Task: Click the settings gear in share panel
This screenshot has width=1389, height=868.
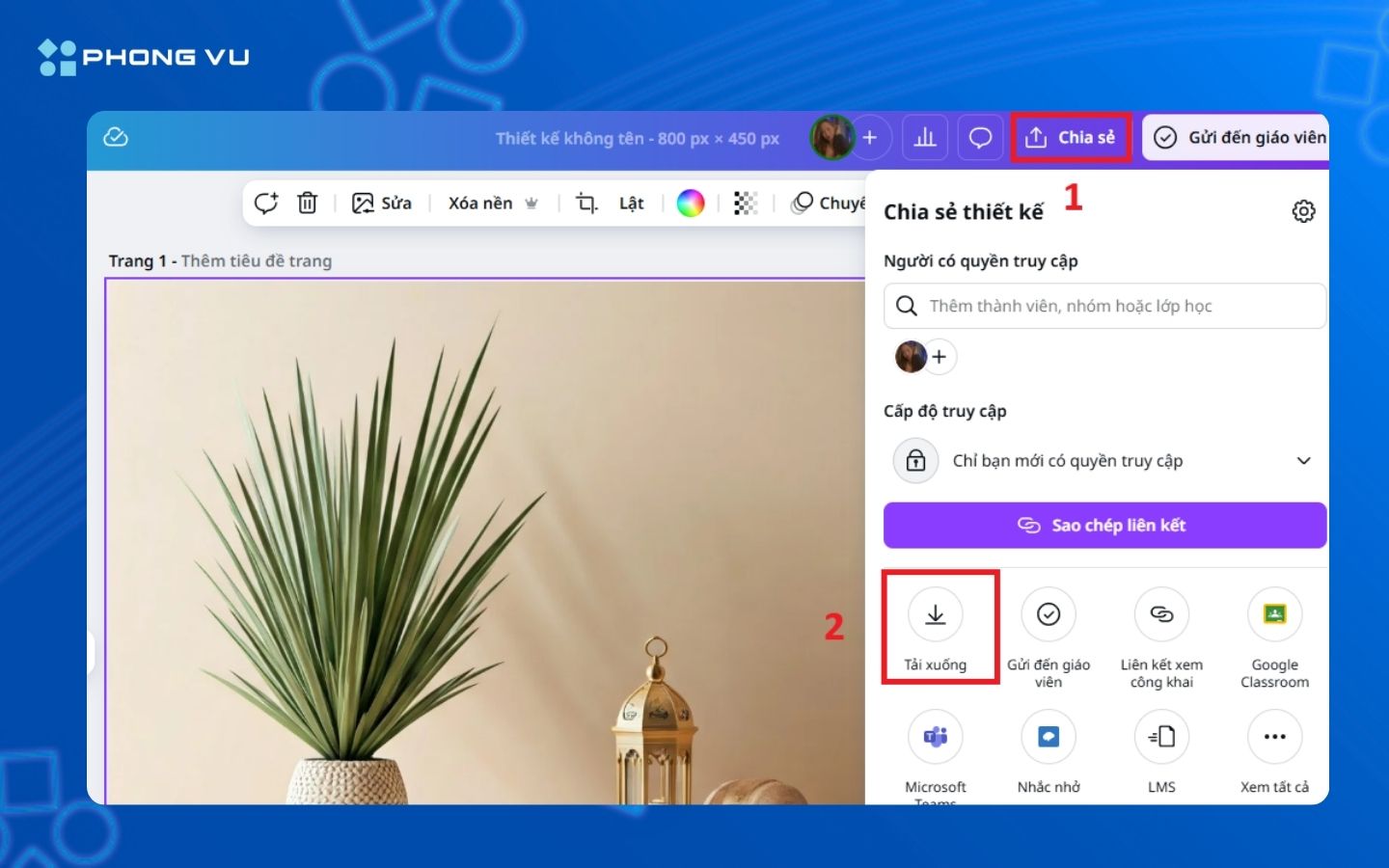Action: click(1303, 210)
